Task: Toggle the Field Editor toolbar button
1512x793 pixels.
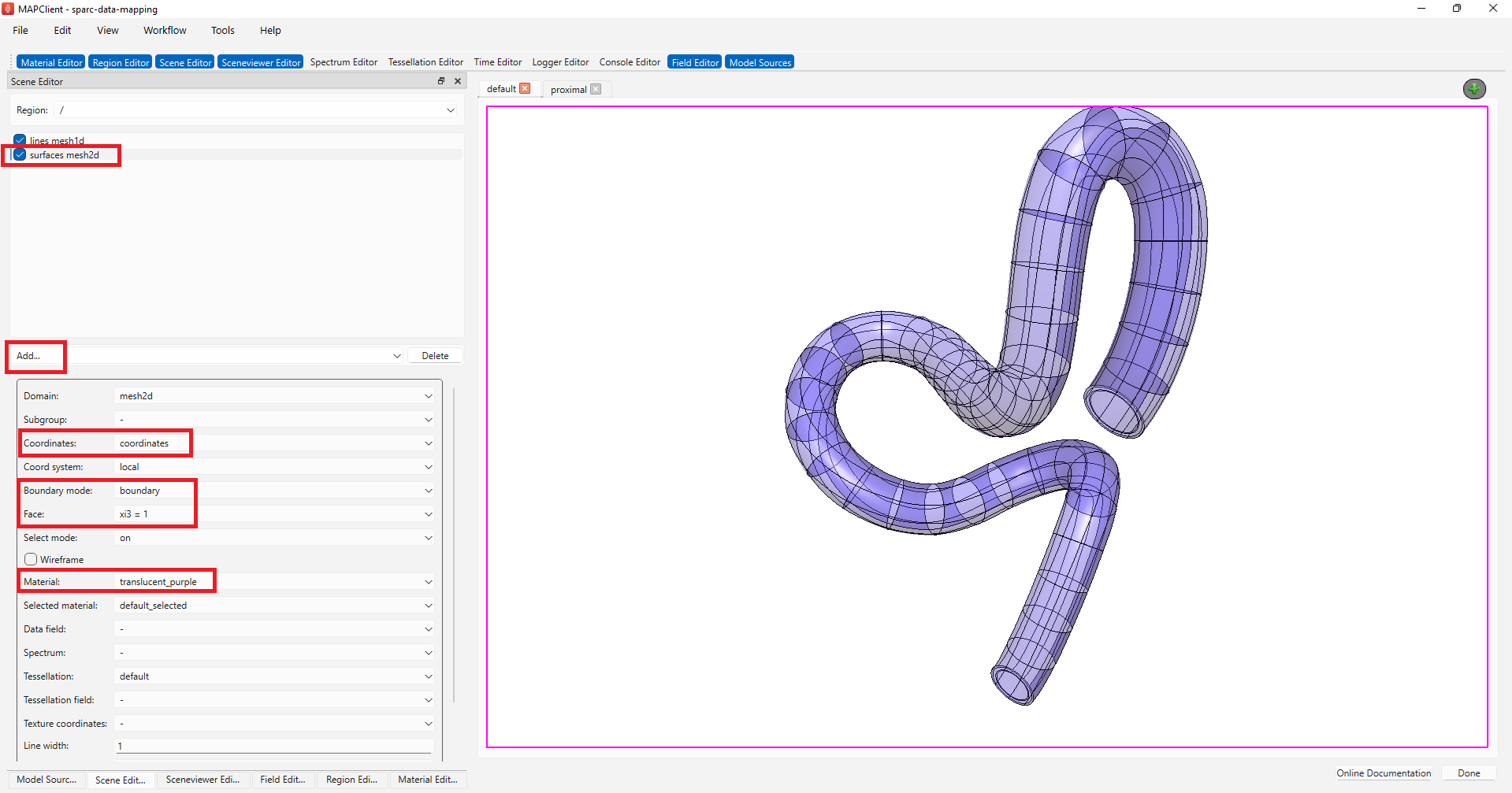Action: click(x=695, y=62)
